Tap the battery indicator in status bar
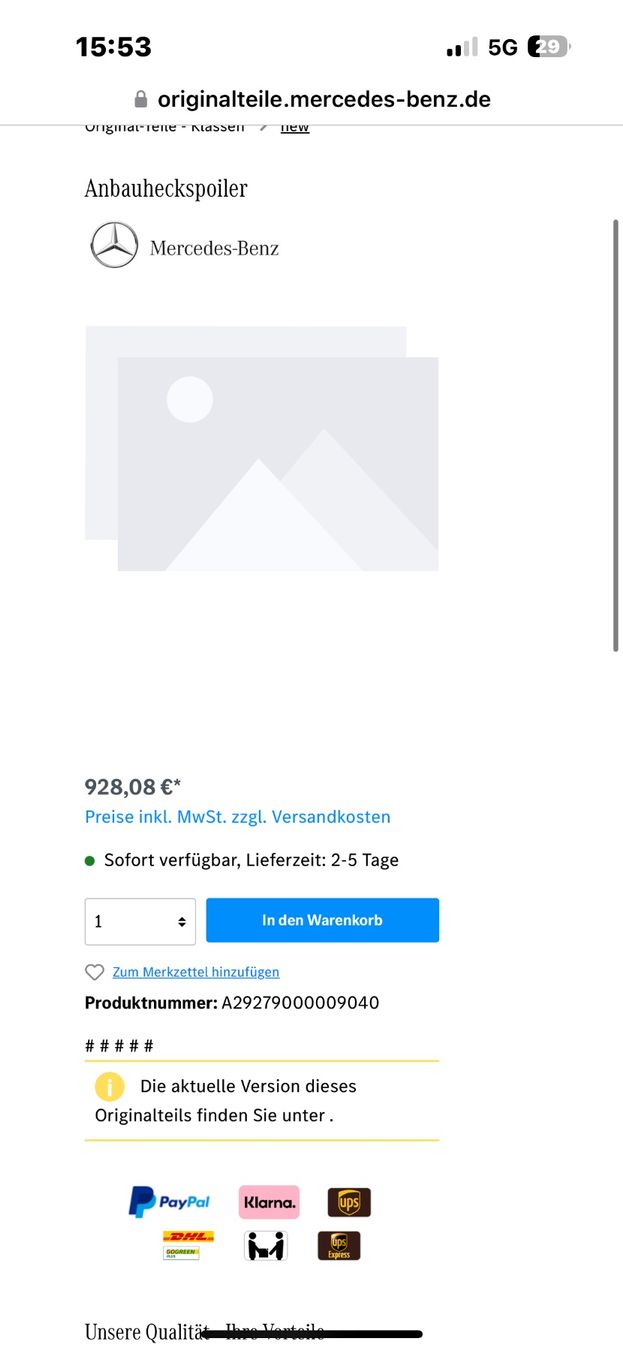The image size is (623, 1350). [549, 46]
